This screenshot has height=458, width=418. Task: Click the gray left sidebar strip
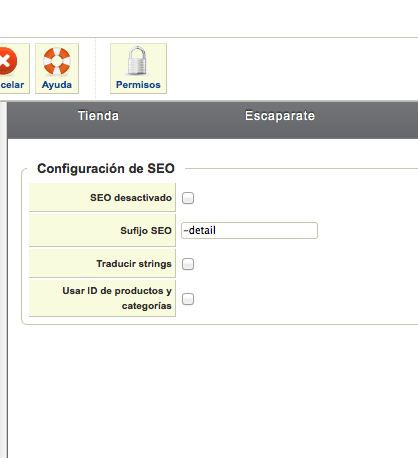[3, 280]
